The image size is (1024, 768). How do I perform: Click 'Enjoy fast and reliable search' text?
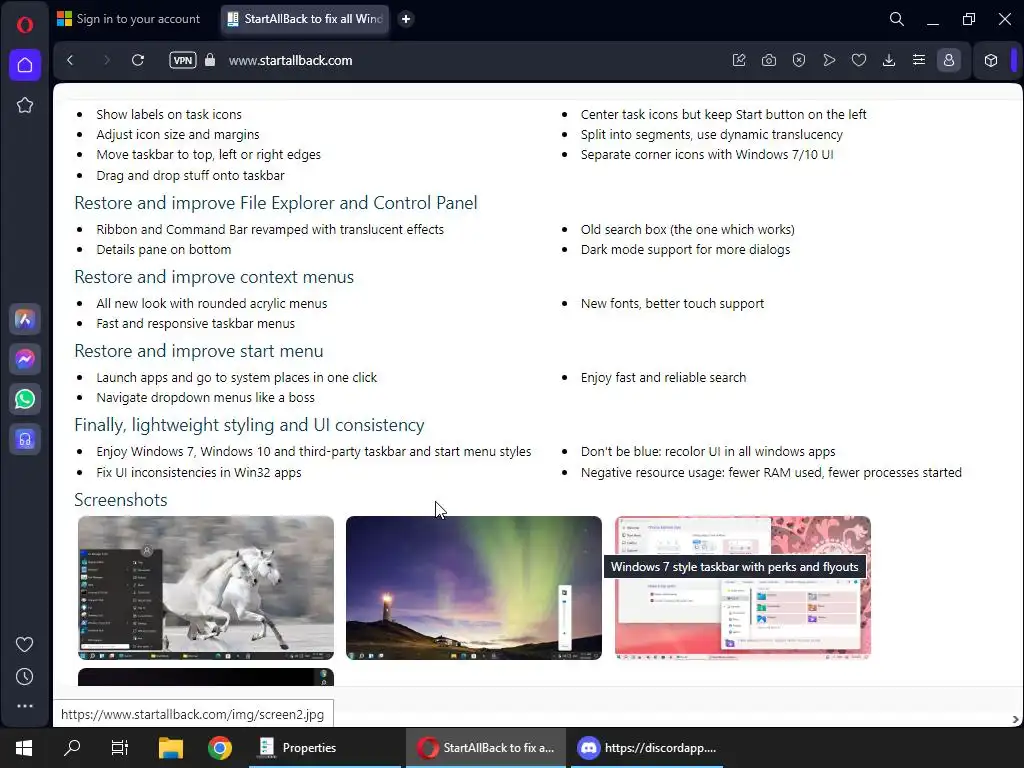[x=663, y=377]
